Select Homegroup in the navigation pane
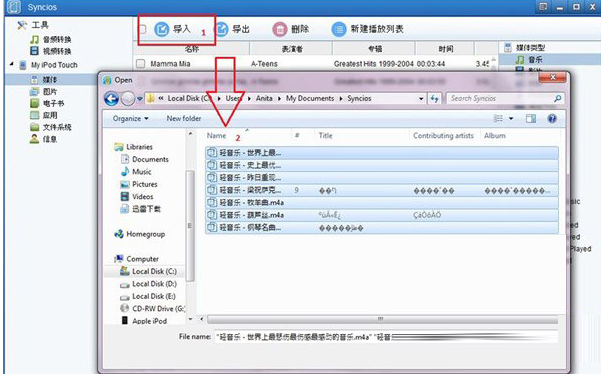The width and height of the screenshot is (601, 375). (x=140, y=234)
